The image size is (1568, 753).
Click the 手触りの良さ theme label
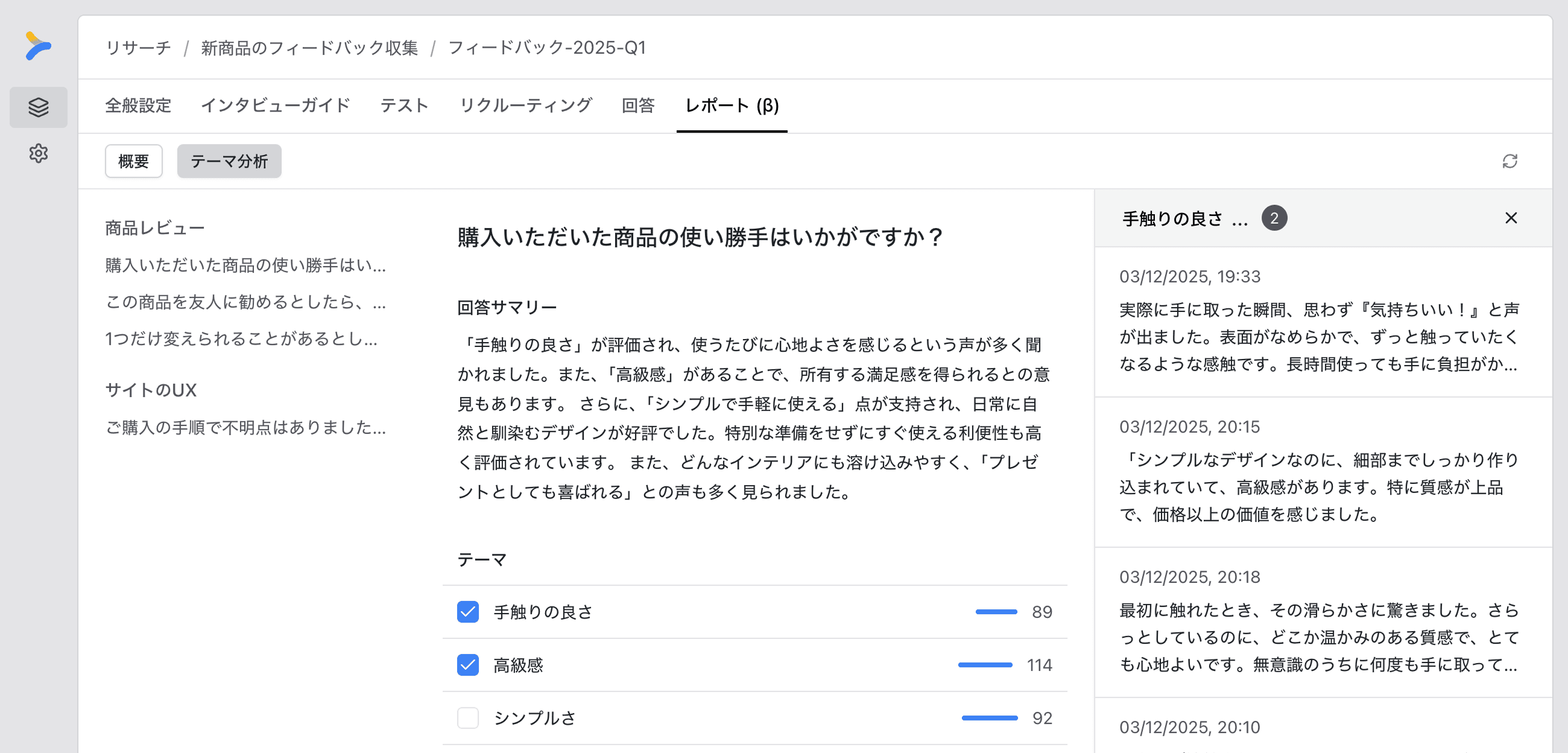[x=543, y=612]
